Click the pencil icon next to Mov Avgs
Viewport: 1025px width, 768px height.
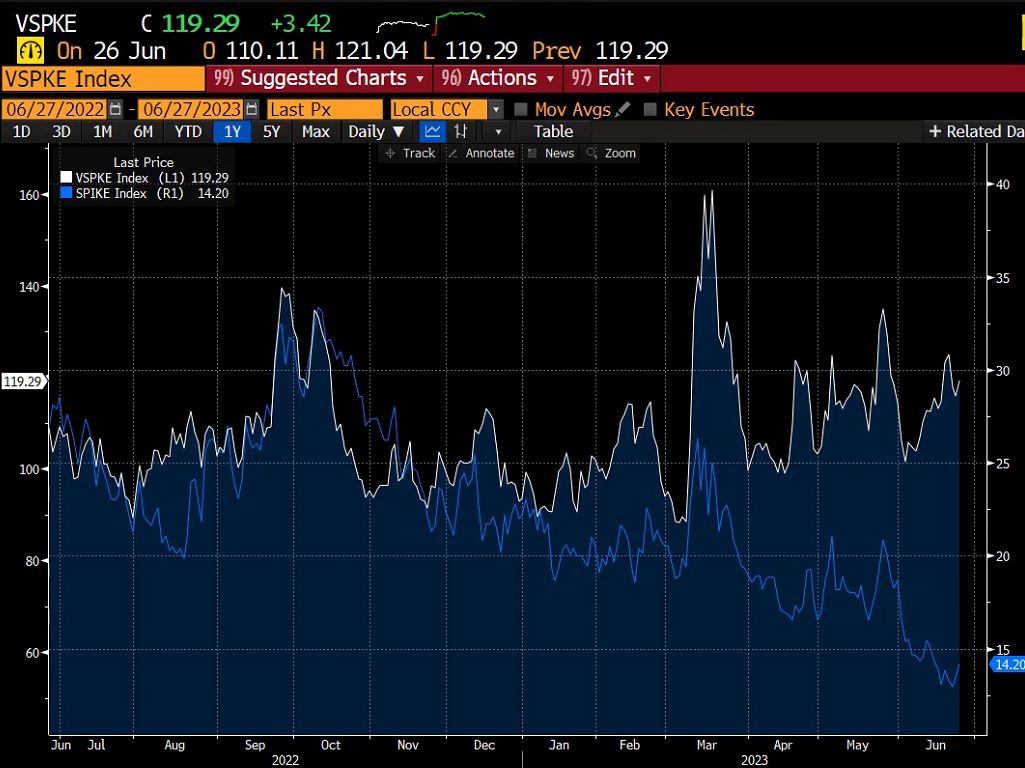click(623, 109)
